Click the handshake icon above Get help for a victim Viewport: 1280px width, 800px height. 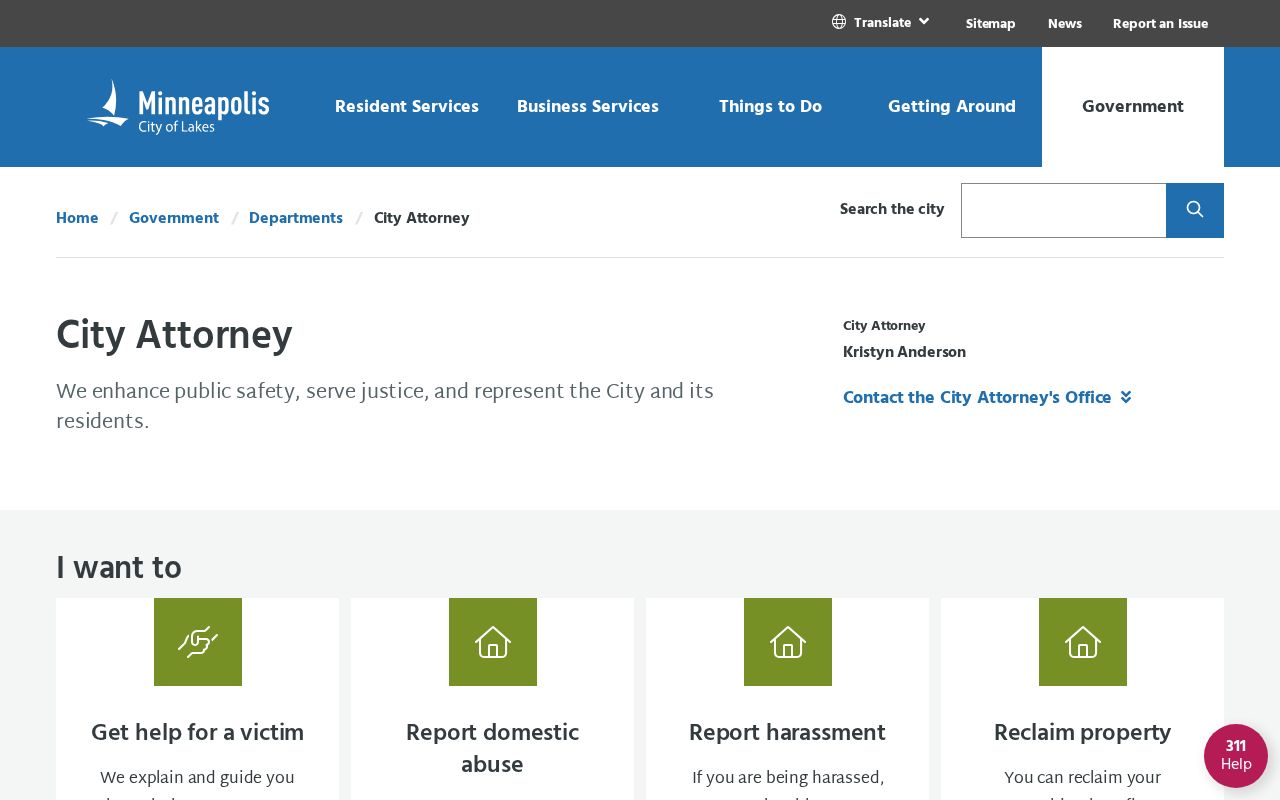(x=198, y=642)
